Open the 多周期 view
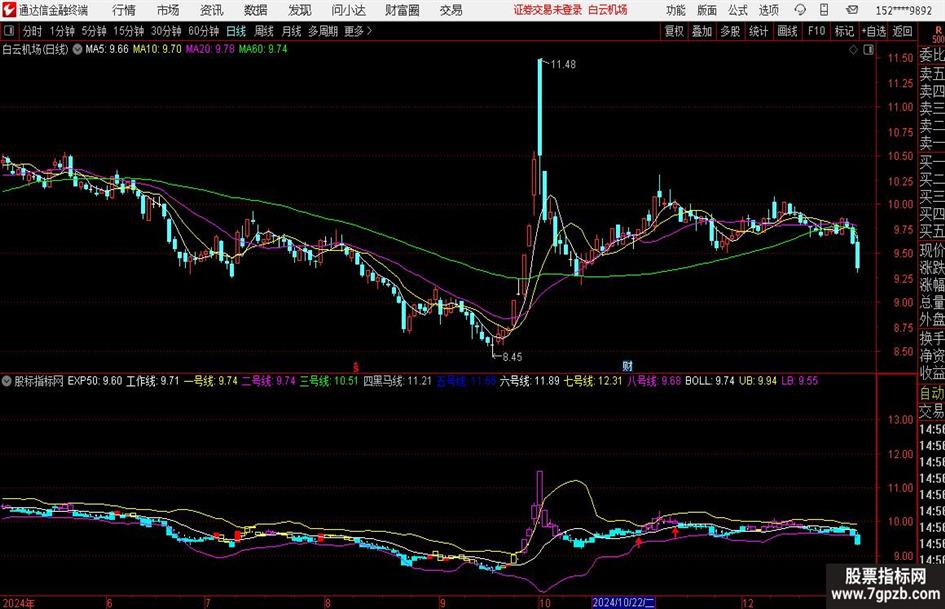Image resolution: width=945 pixels, height=609 pixels. pyautogui.click(x=323, y=31)
